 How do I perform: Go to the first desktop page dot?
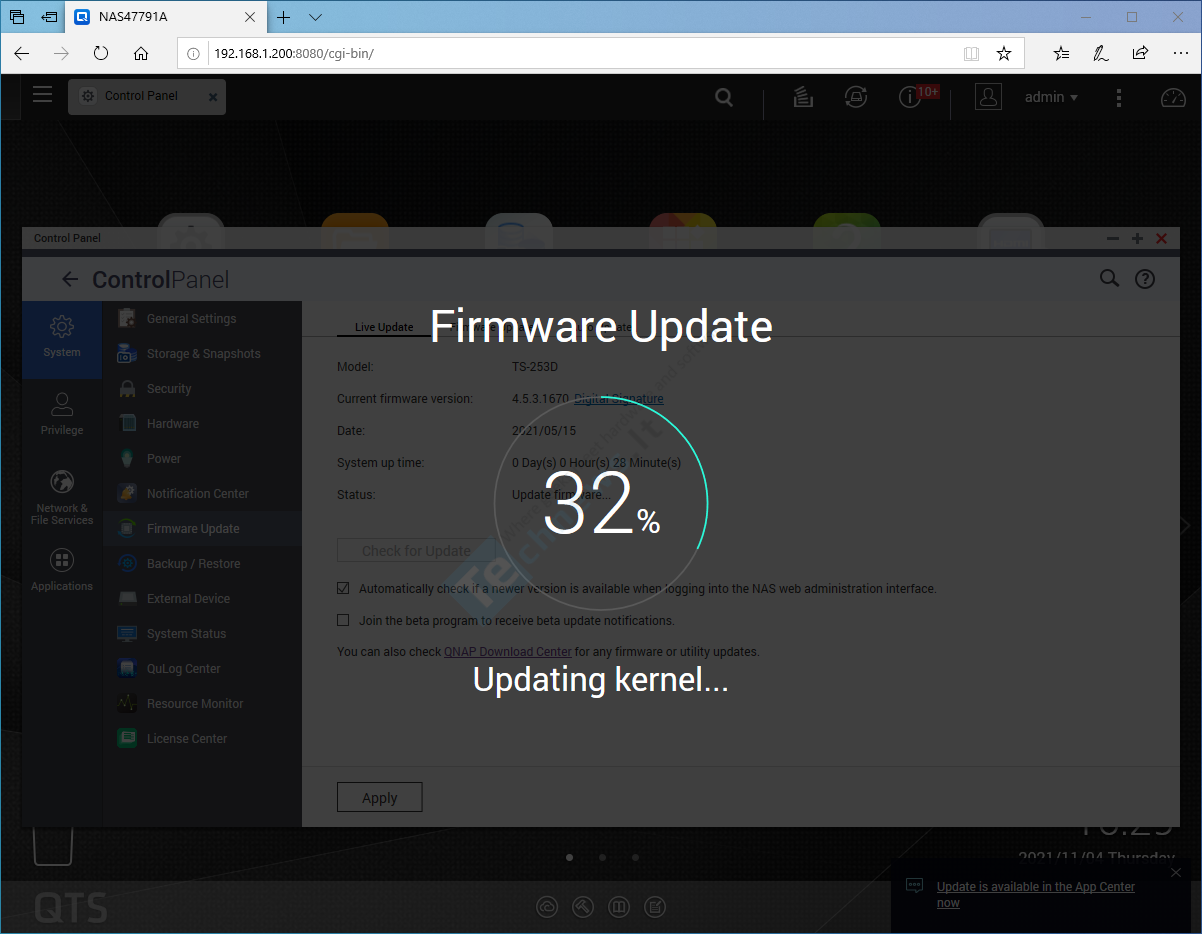click(570, 857)
